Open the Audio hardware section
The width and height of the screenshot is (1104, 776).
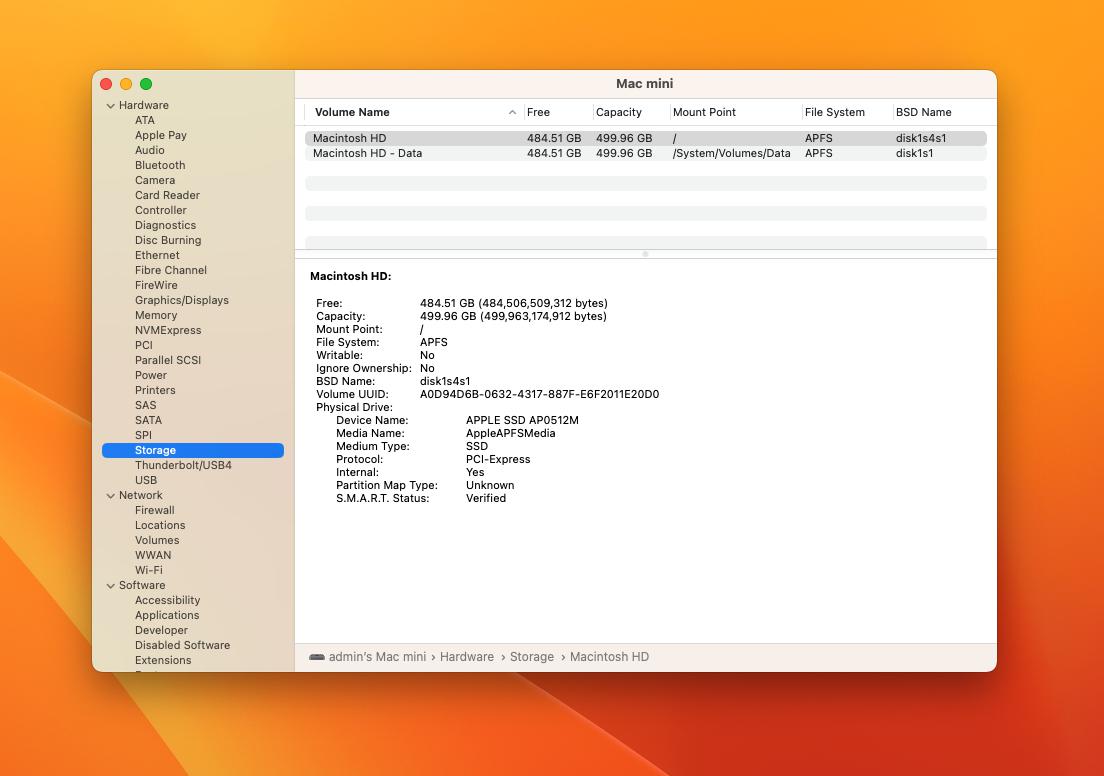150,150
